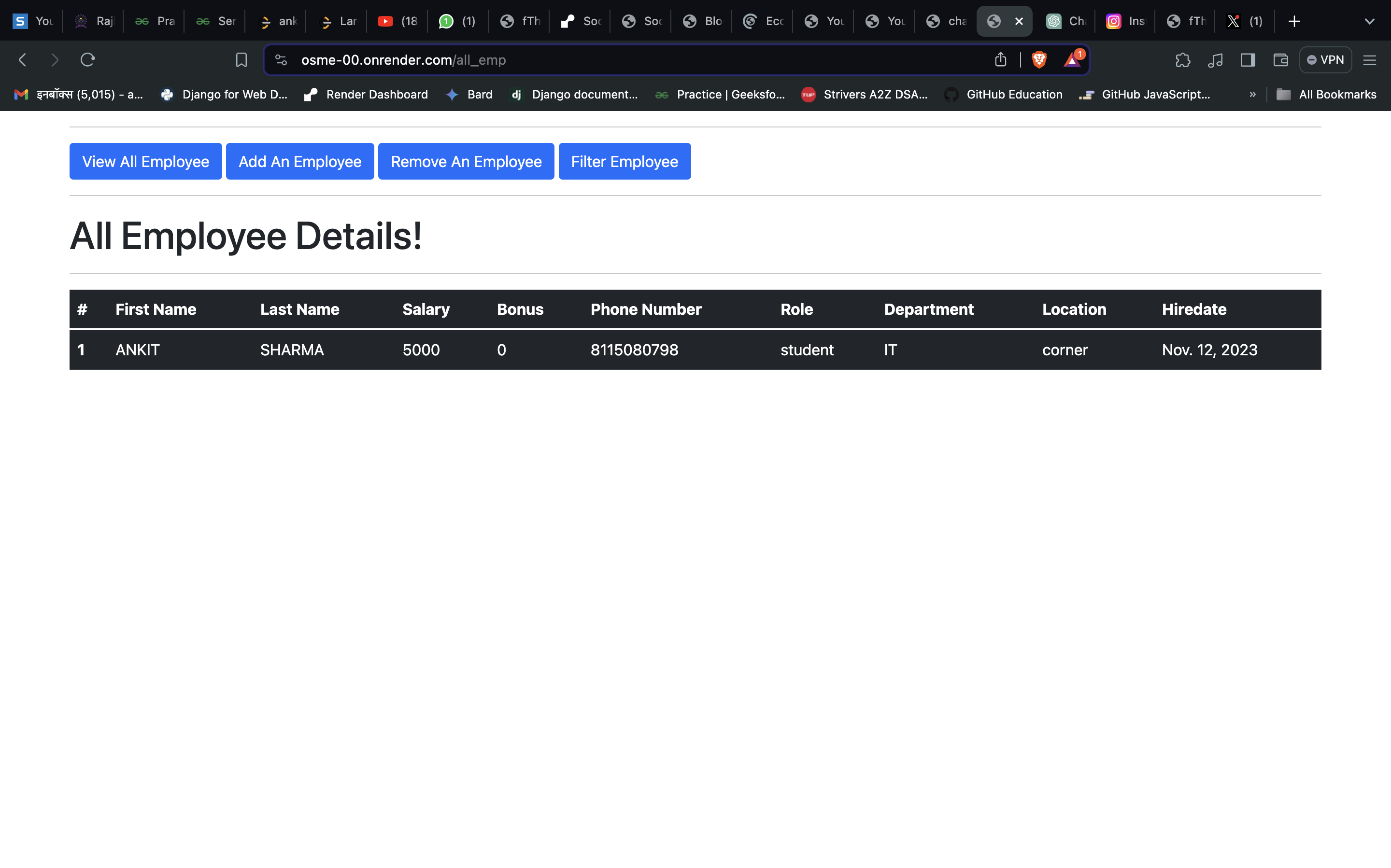Toggle the VPN button

tap(1325, 60)
